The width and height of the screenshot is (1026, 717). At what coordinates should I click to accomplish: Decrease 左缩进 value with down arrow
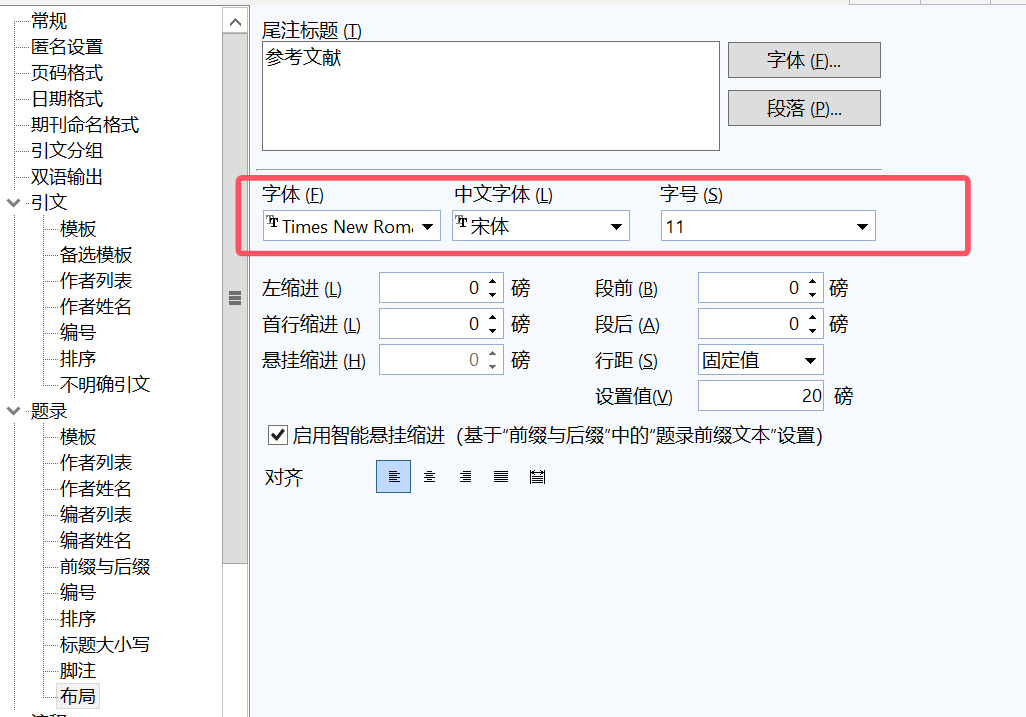pyautogui.click(x=493, y=294)
